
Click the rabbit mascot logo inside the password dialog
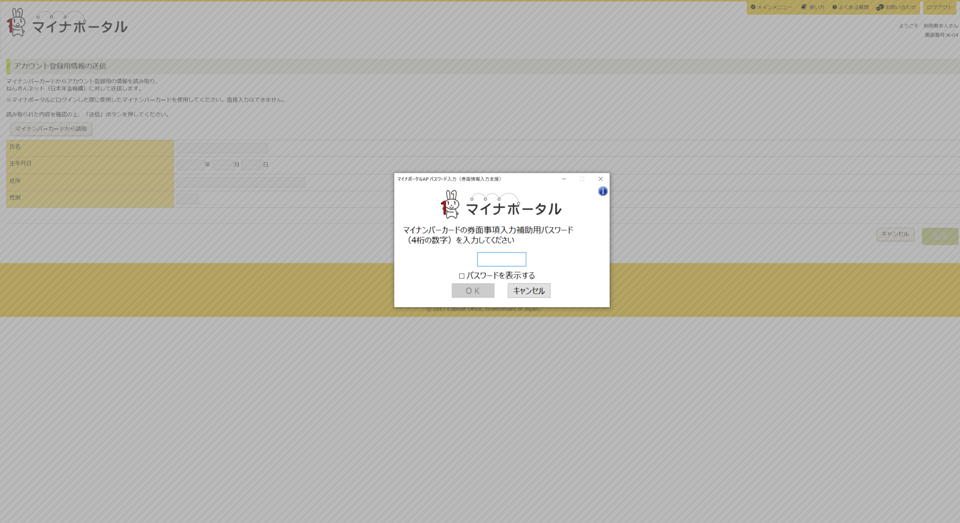coord(451,205)
